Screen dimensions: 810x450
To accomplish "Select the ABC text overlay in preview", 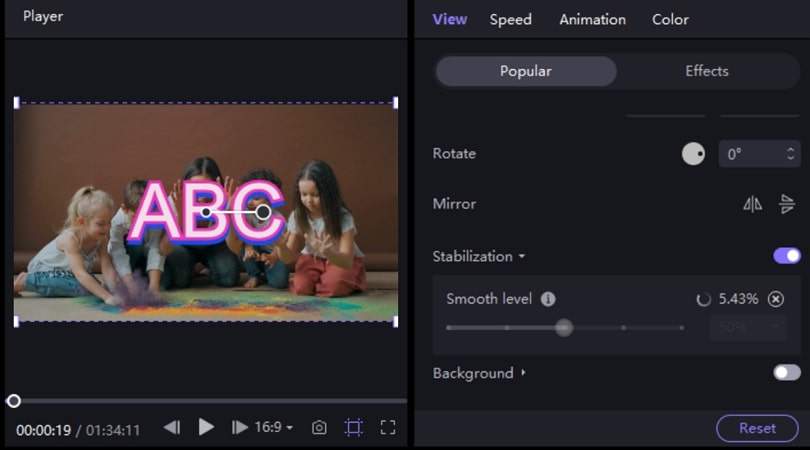I will (x=207, y=212).
